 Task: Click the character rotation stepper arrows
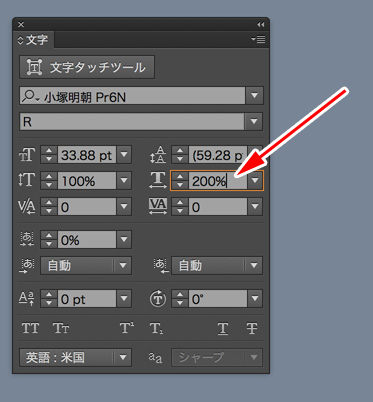pos(180,298)
